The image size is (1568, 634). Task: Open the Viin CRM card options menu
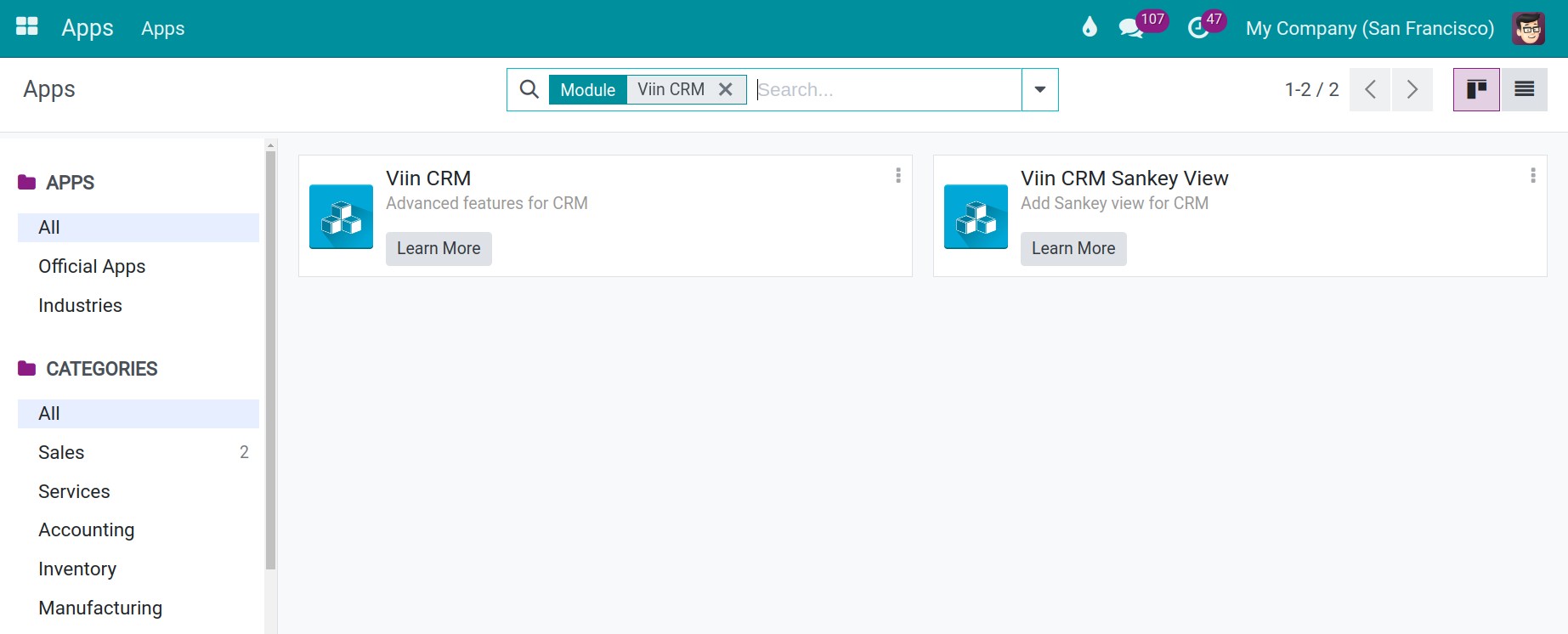897,175
